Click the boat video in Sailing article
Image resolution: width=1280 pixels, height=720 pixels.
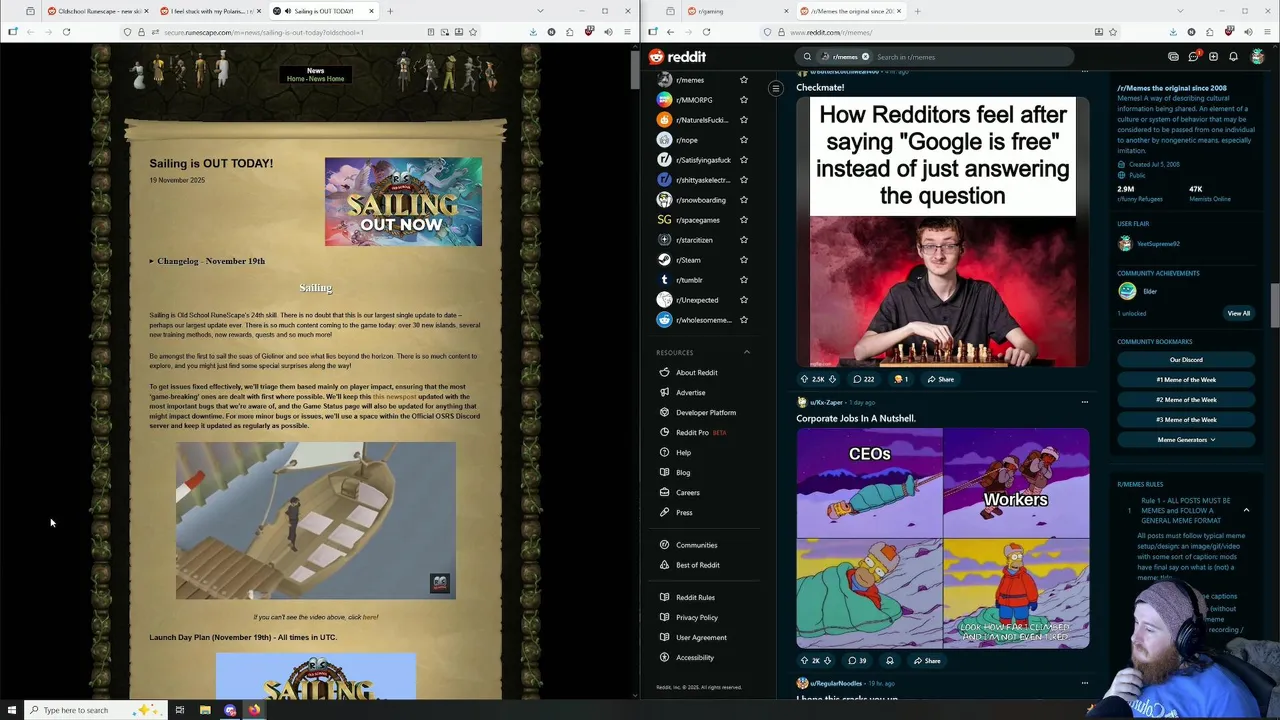[x=315, y=520]
